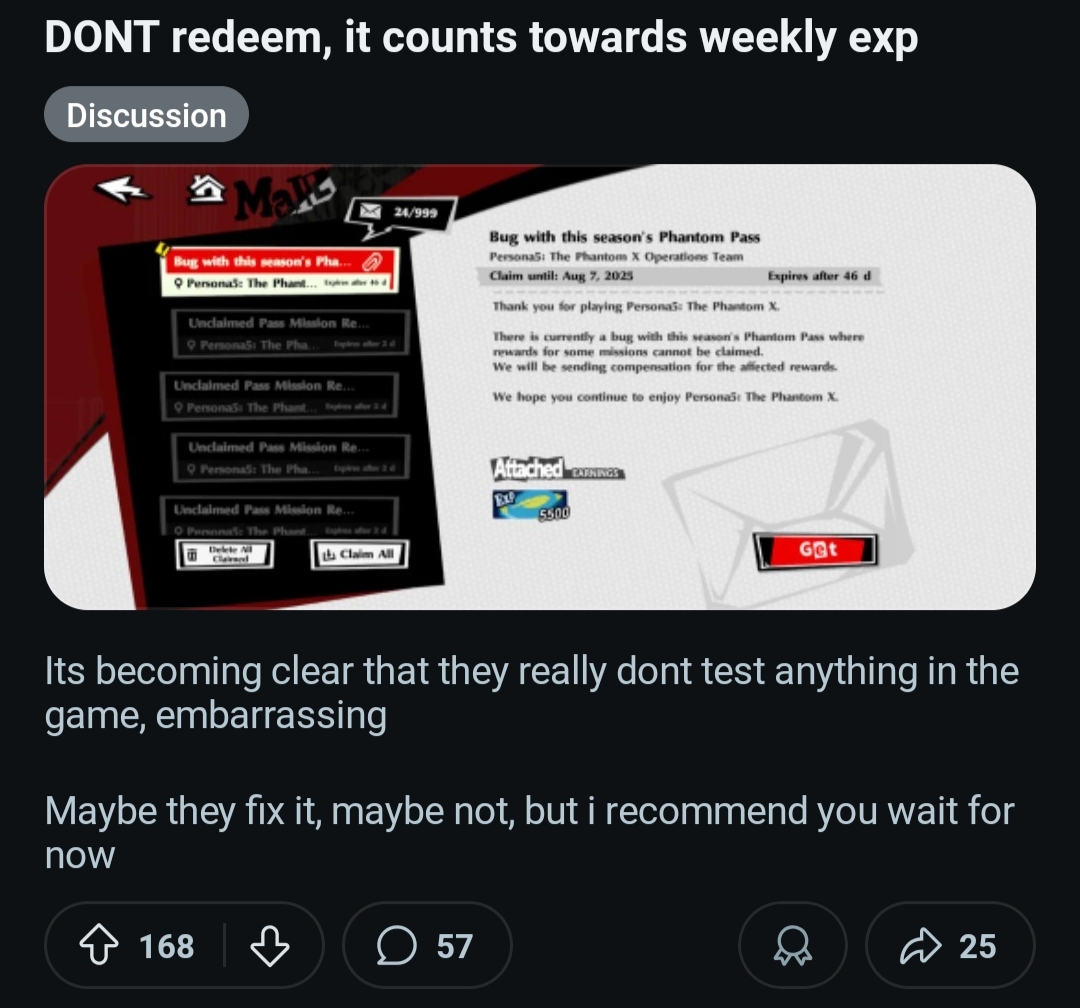Select the first Unclaimed Pass Mission Re... mail
This screenshot has width=1080, height=1008.
(x=291, y=333)
